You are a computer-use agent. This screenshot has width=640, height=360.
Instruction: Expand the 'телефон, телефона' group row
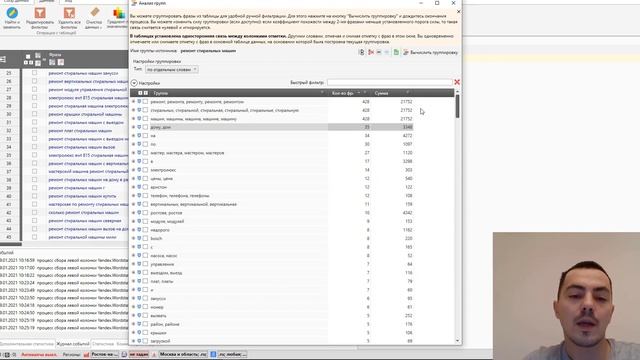133,196
